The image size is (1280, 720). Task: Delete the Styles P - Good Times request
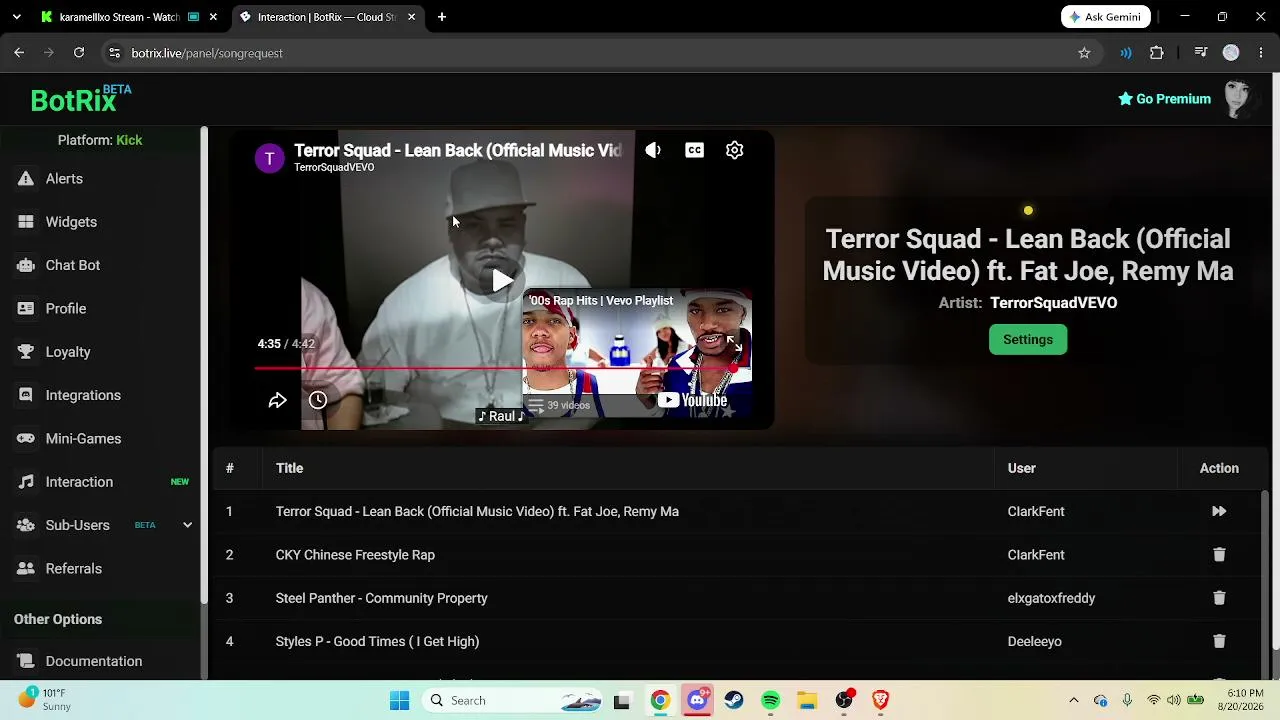[x=1219, y=641]
